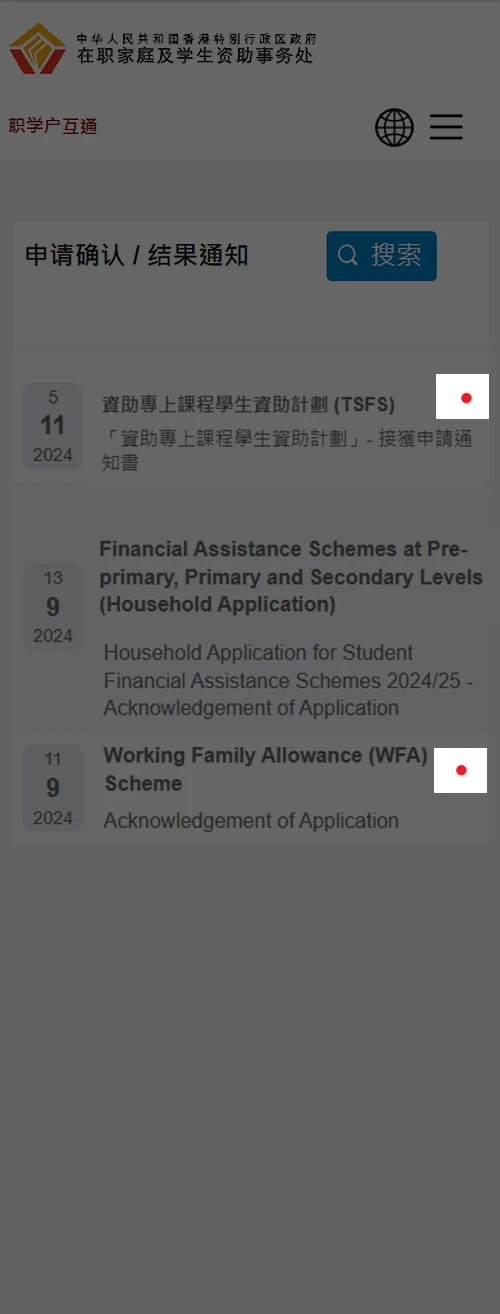Click the agency logo emblem
The image size is (500, 1314).
(x=37, y=48)
